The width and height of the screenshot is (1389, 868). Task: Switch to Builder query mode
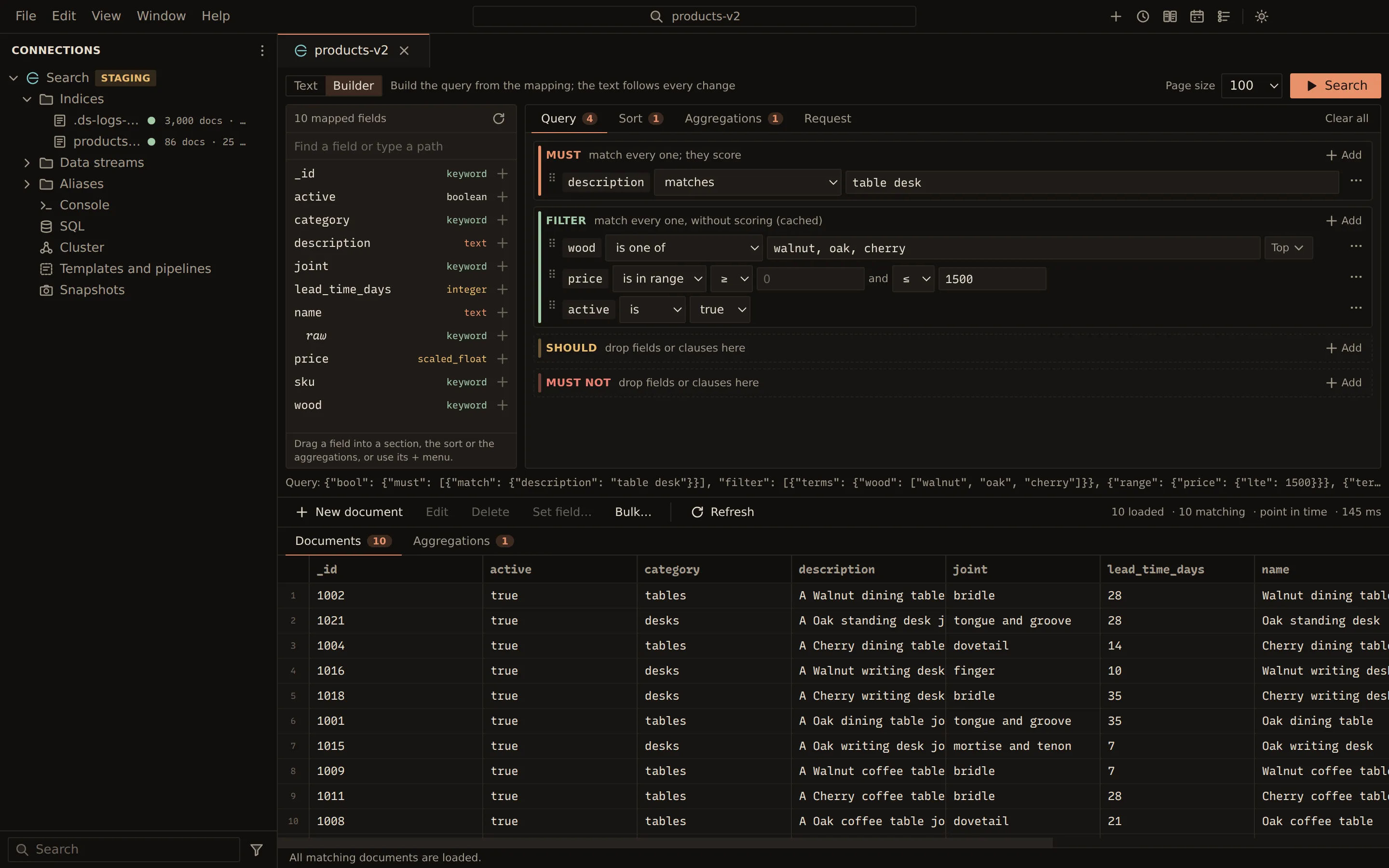353,85
